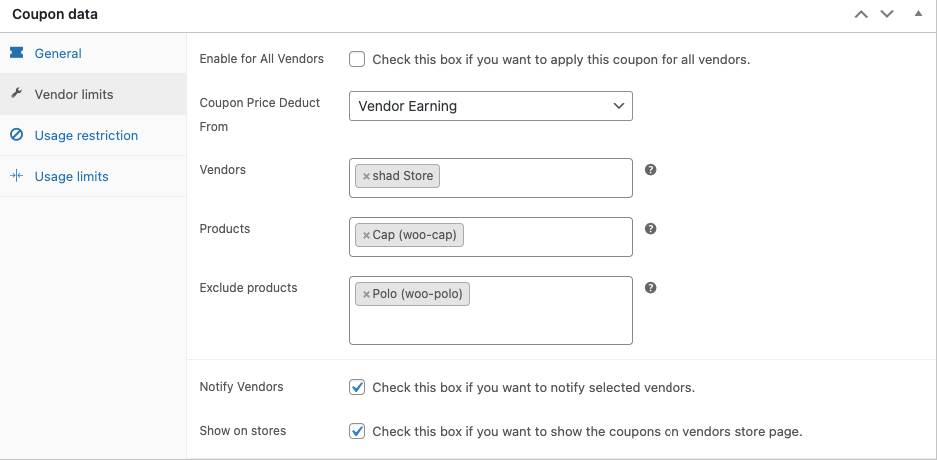Remove shad Store vendor tag
The width and height of the screenshot is (937, 460).
click(366, 177)
